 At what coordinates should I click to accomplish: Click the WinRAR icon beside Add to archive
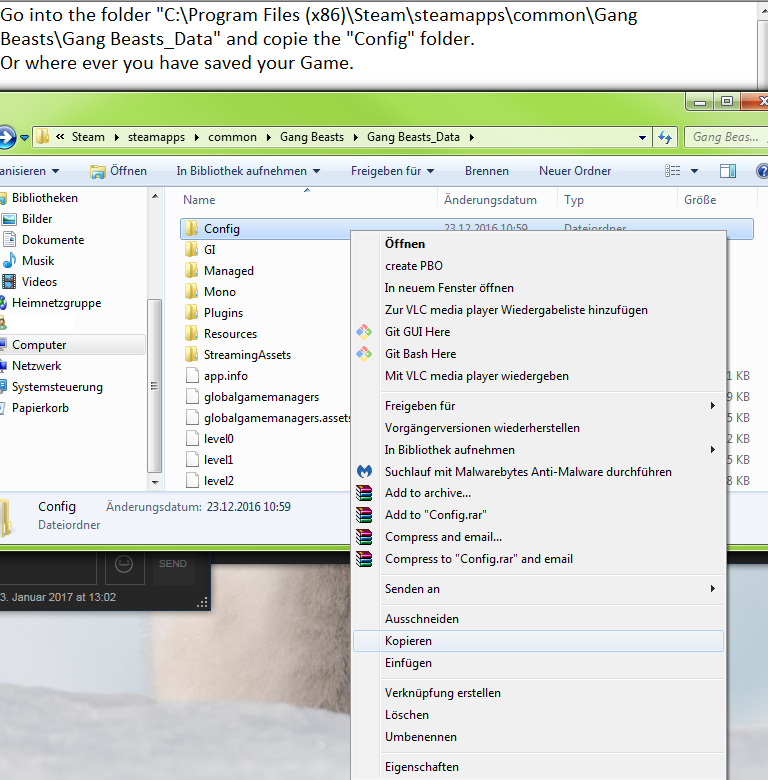(x=364, y=493)
